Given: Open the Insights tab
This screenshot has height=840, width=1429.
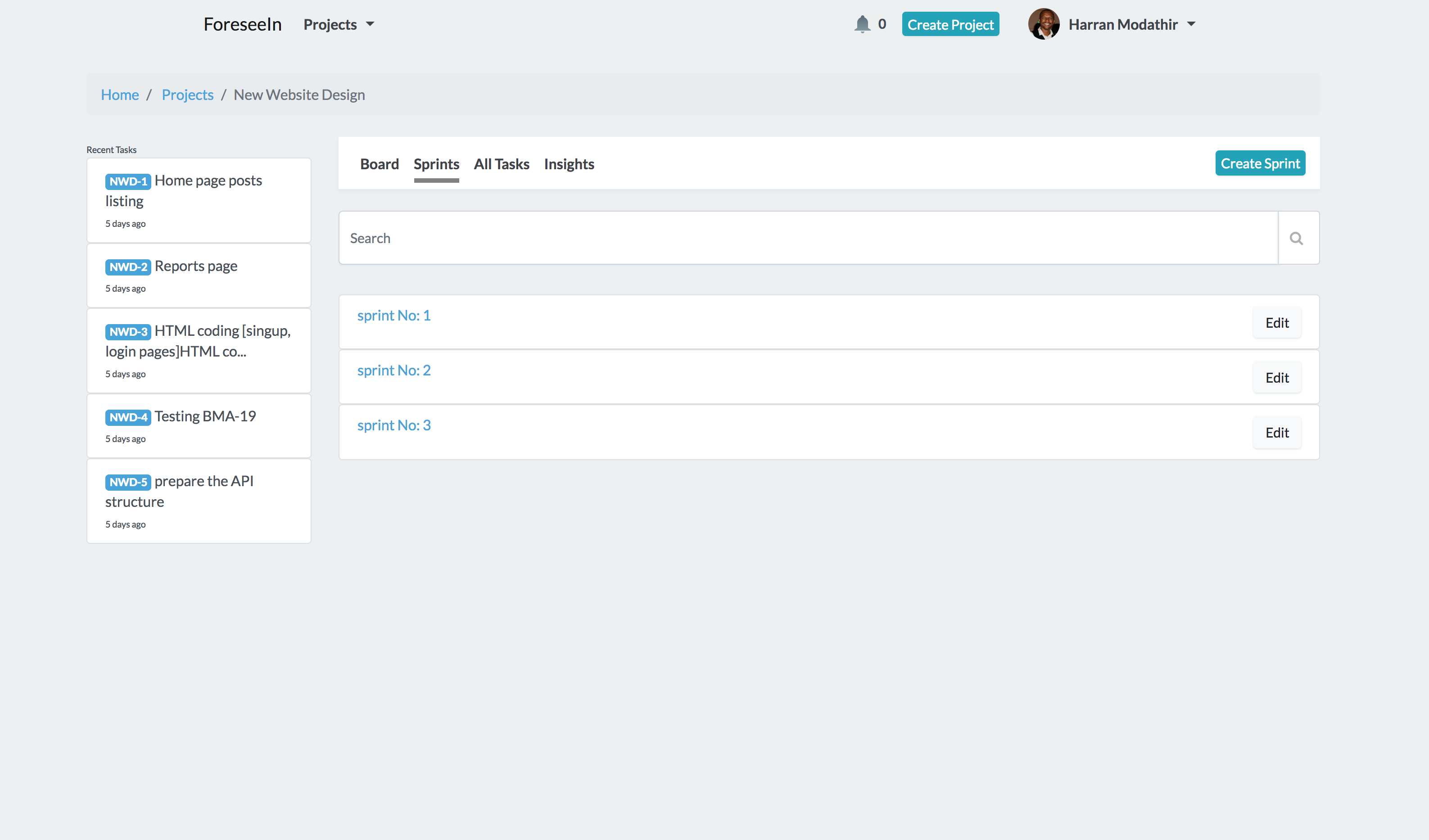Looking at the screenshot, I should pyautogui.click(x=569, y=164).
